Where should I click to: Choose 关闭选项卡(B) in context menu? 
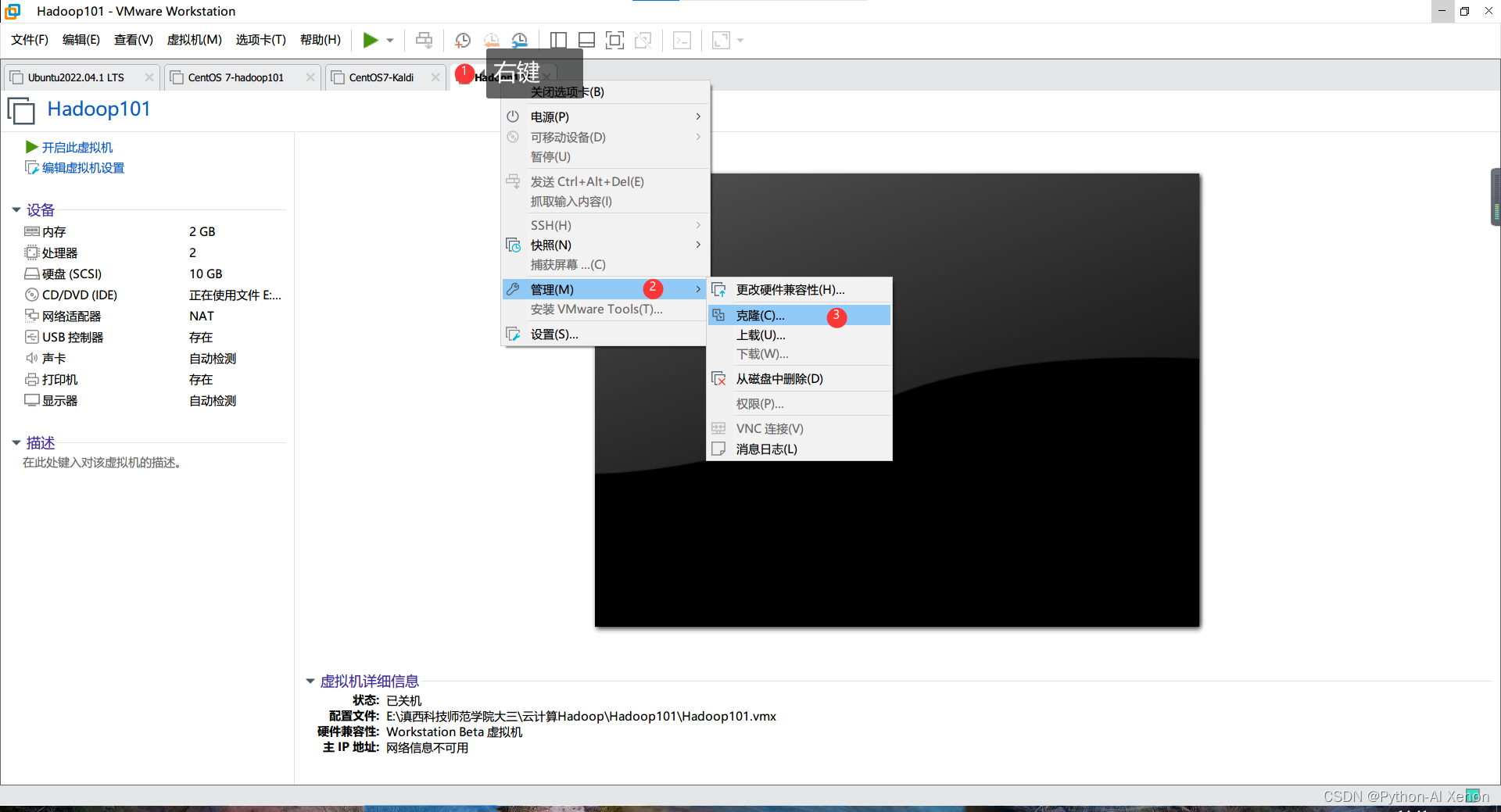click(606, 92)
